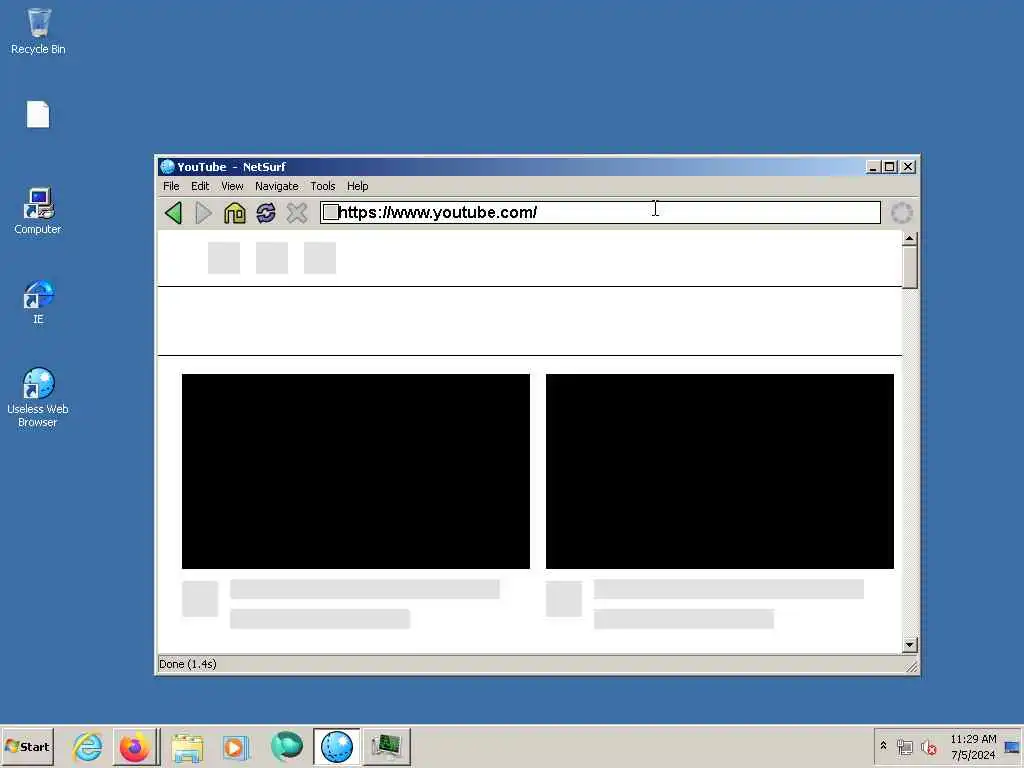This screenshot has height=768, width=1024.
Task: Open the media player taskbar icon
Action: coord(236,748)
